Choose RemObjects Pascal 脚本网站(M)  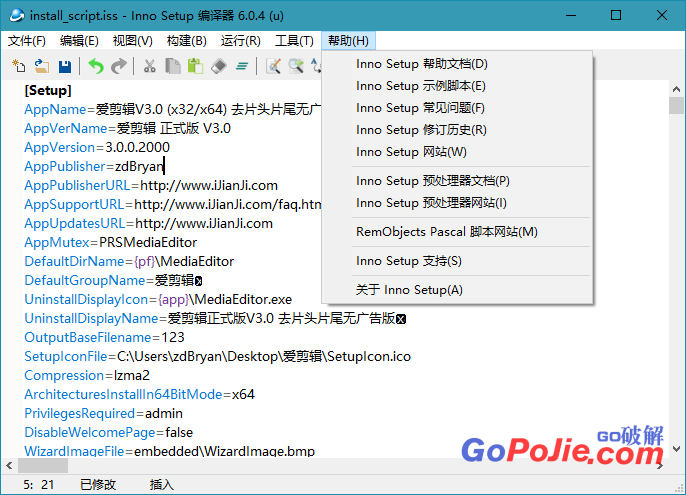[457, 232]
